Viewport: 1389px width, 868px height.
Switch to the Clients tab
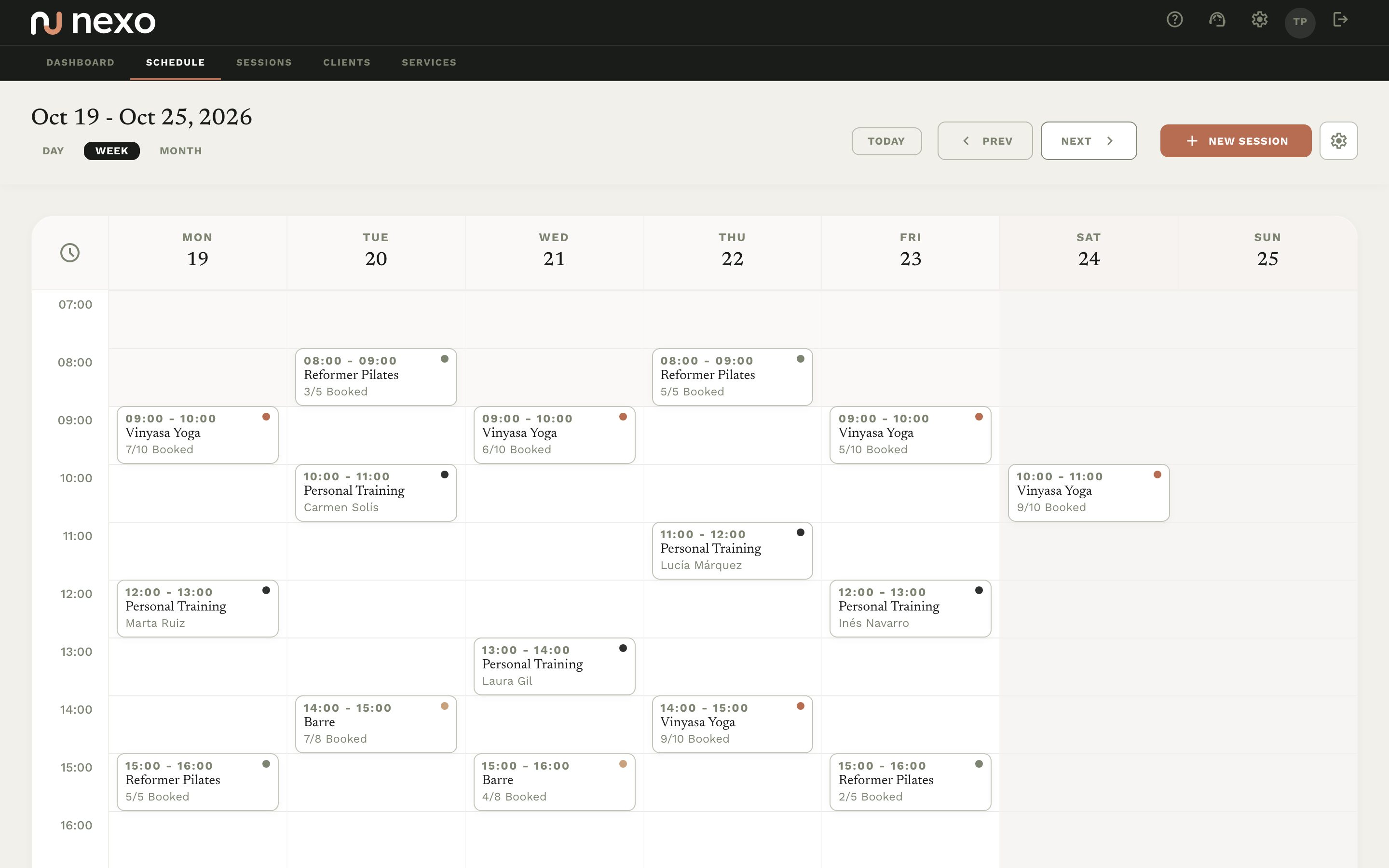347,63
